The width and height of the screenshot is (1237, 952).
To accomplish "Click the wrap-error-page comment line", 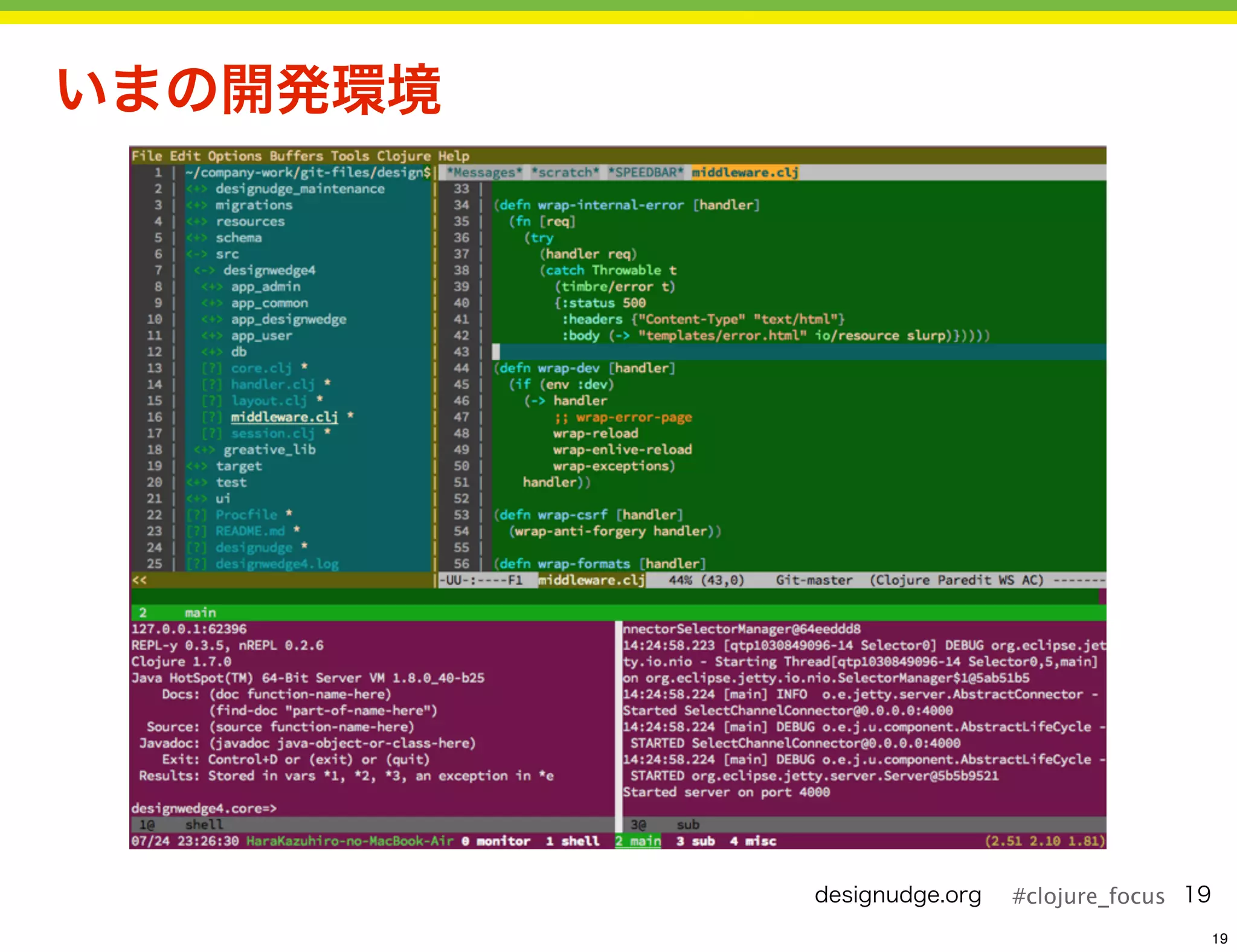I will [x=623, y=417].
